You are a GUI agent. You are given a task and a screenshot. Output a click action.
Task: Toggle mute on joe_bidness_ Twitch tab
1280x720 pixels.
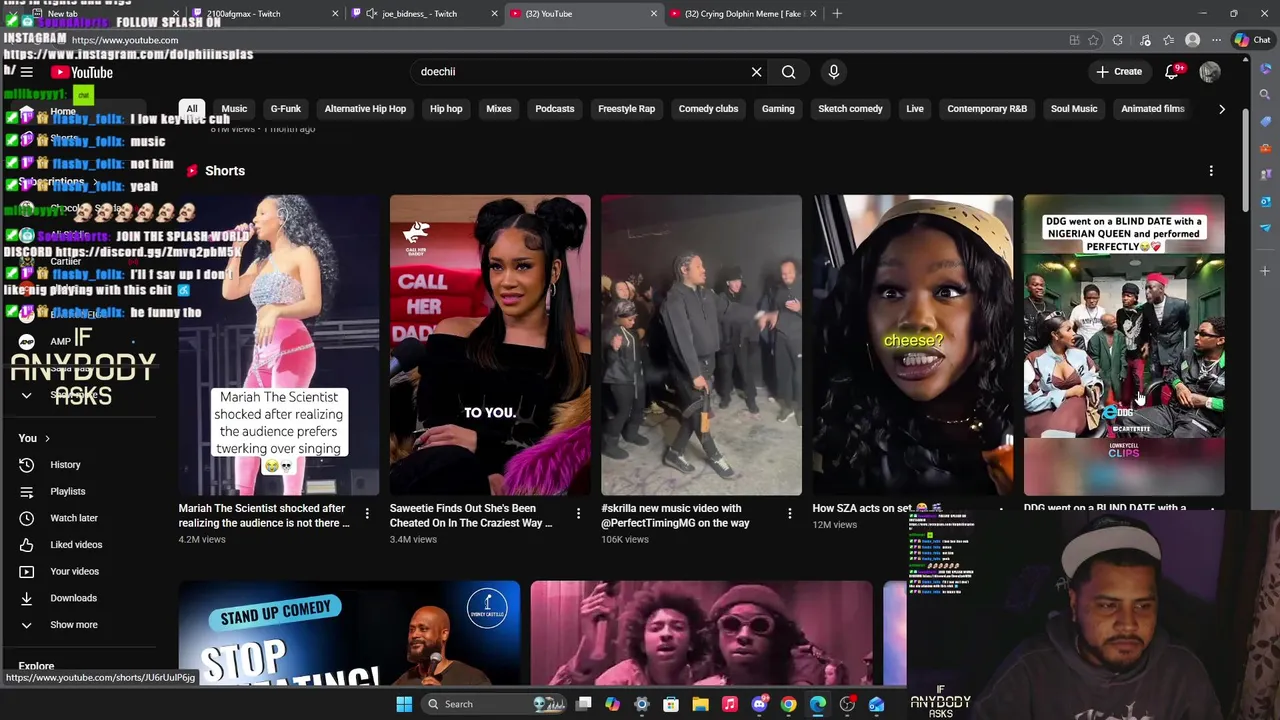(x=372, y=14)
